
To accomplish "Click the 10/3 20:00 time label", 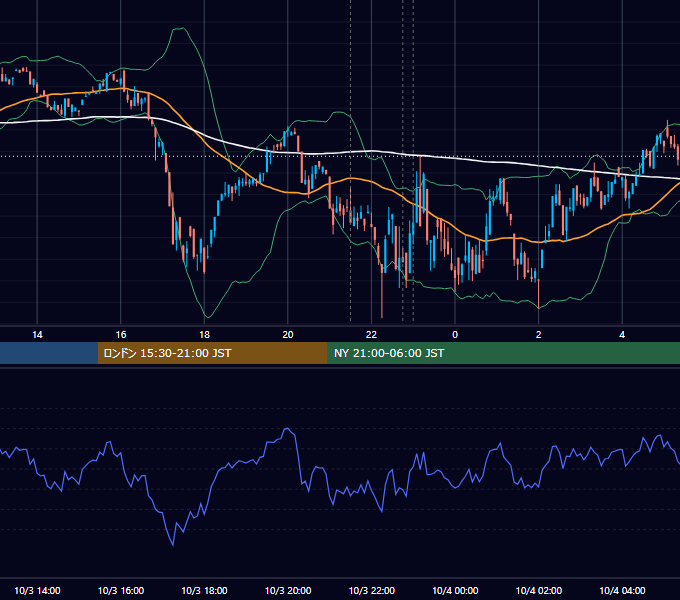I will click(x=288, y=590).
